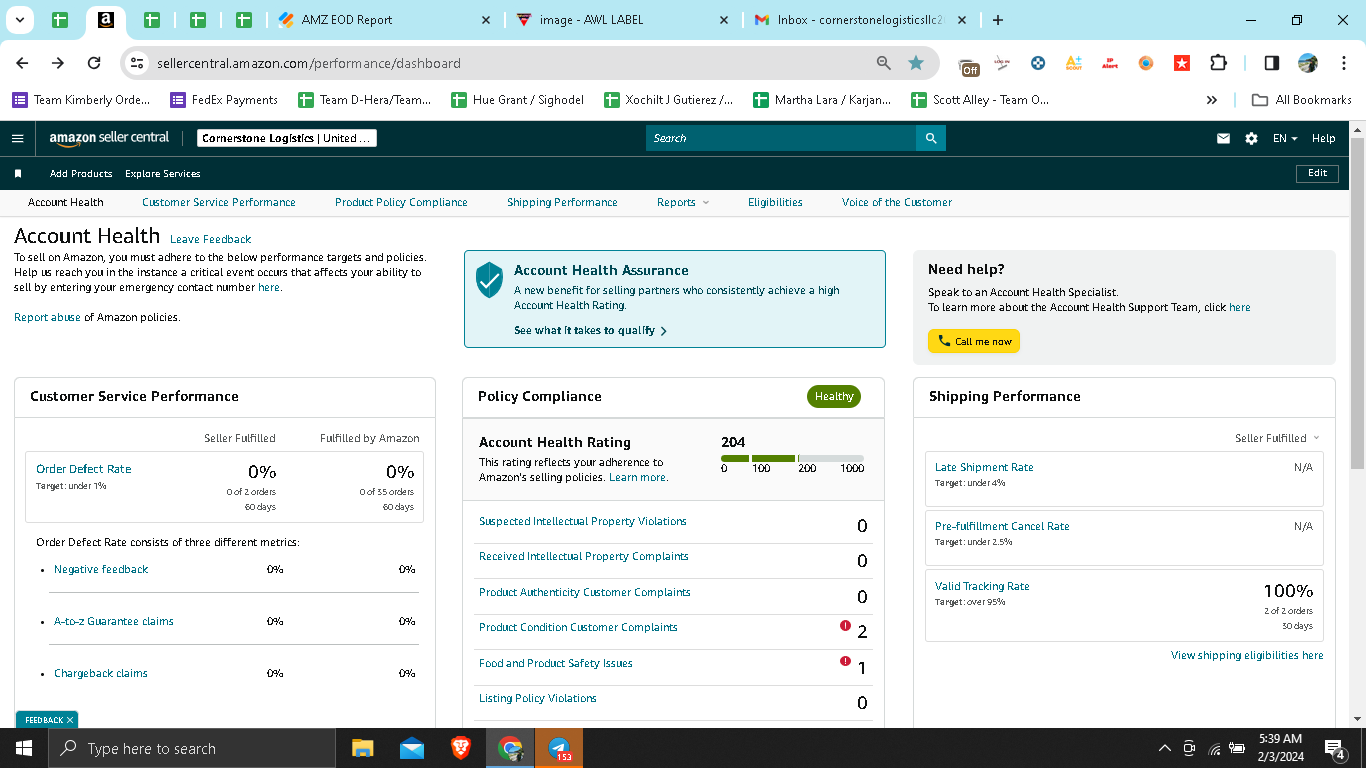Open the Windows notification center

point(1335,748)
